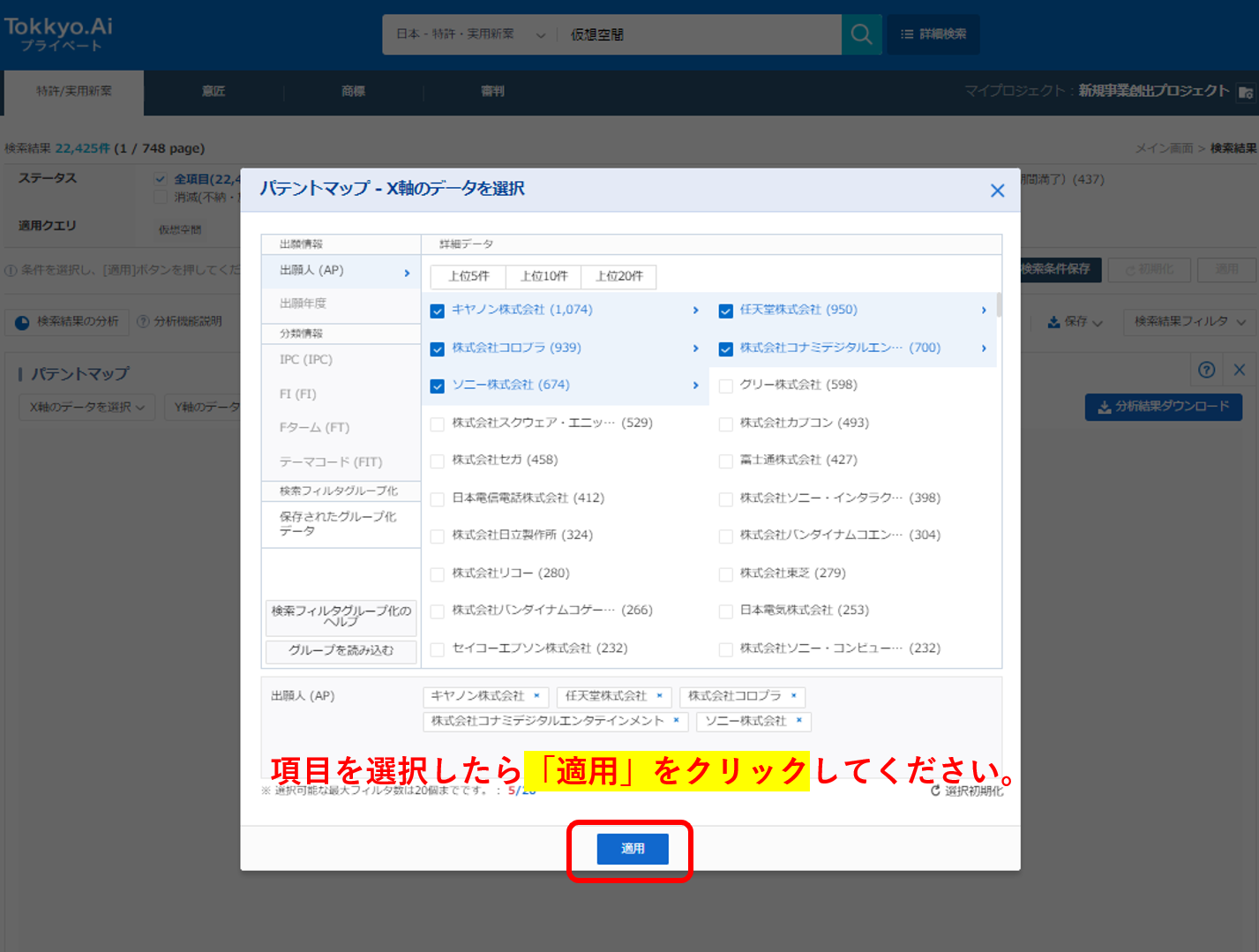The width and height of the screenshot is (1259, 952).
Task: Open 検索結果の分析 chart icon button
Action: coord(67,322)
